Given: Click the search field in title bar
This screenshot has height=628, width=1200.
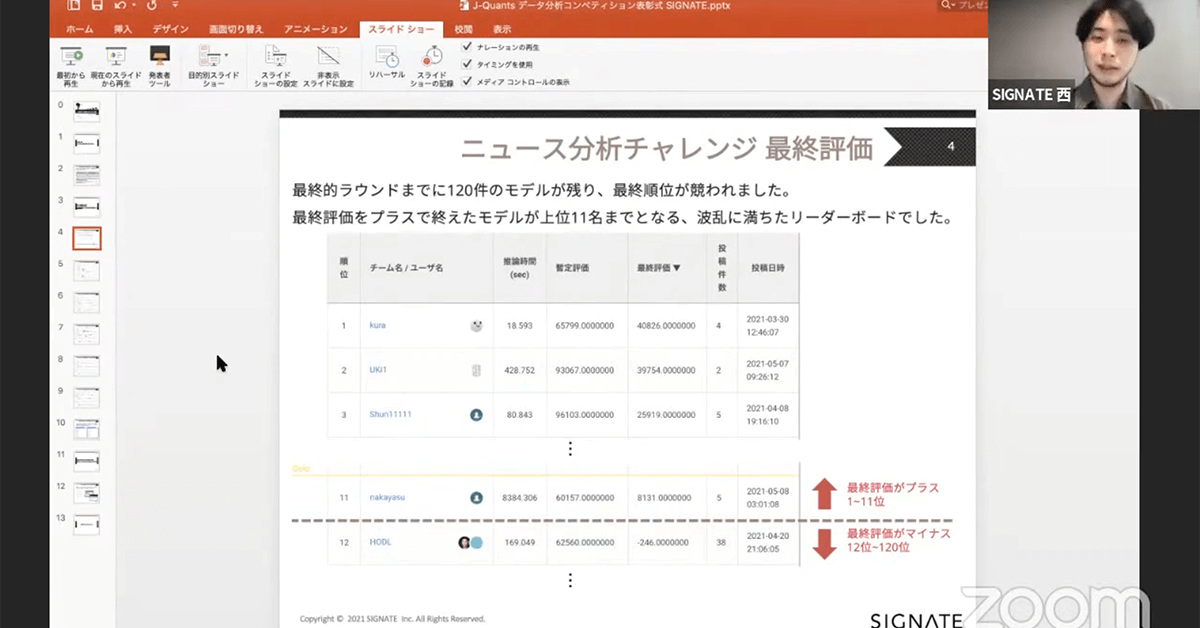Looking at the screenshot, I should click(965, 6).
